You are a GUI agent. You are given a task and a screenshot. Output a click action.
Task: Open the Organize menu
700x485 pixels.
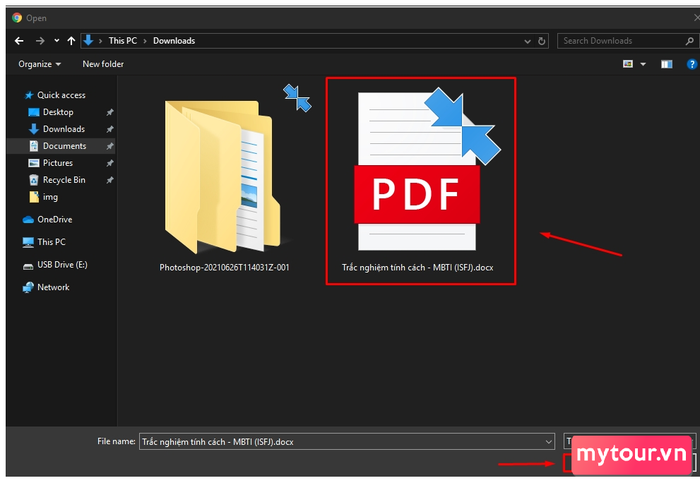tap(39, 64)
